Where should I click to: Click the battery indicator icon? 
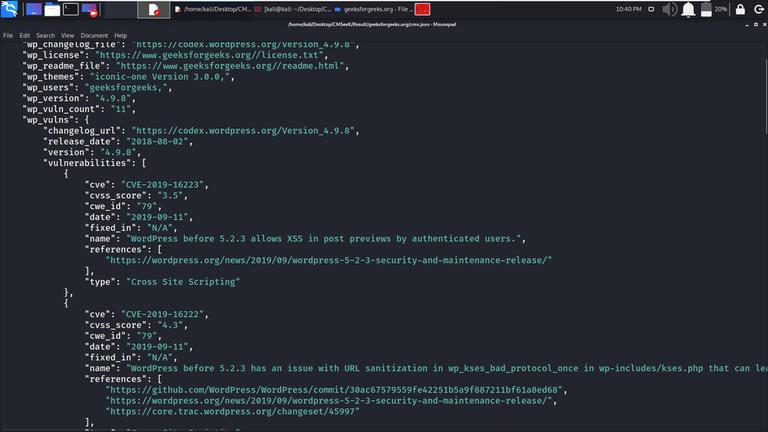(706, 9)
